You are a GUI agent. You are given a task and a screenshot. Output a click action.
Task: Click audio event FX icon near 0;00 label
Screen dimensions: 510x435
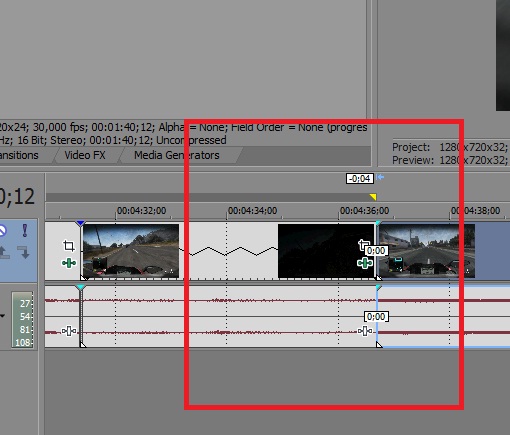pyautogui.click(x=365, y=331)
